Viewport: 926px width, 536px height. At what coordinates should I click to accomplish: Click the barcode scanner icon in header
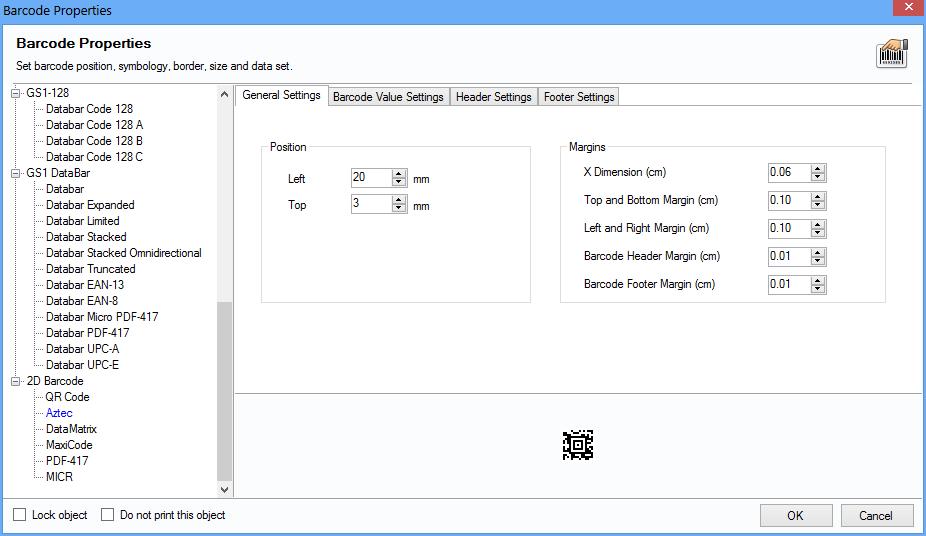coord(891,54)
